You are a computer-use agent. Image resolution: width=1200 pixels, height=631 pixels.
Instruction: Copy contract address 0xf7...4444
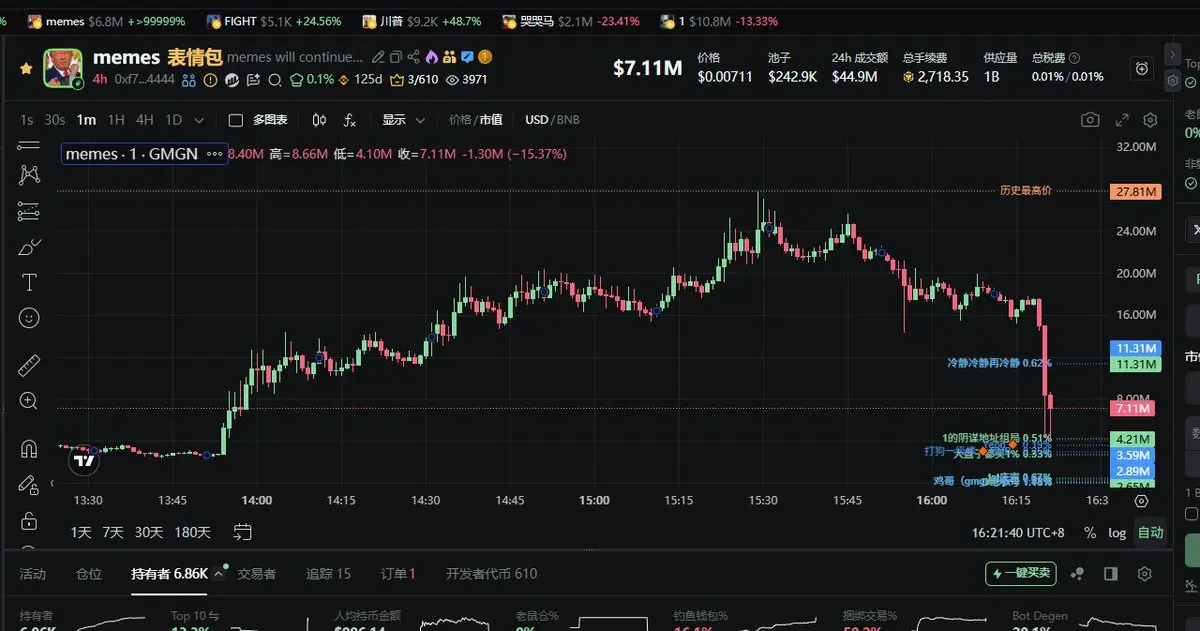pyautogui.click(x=144, y=79)
